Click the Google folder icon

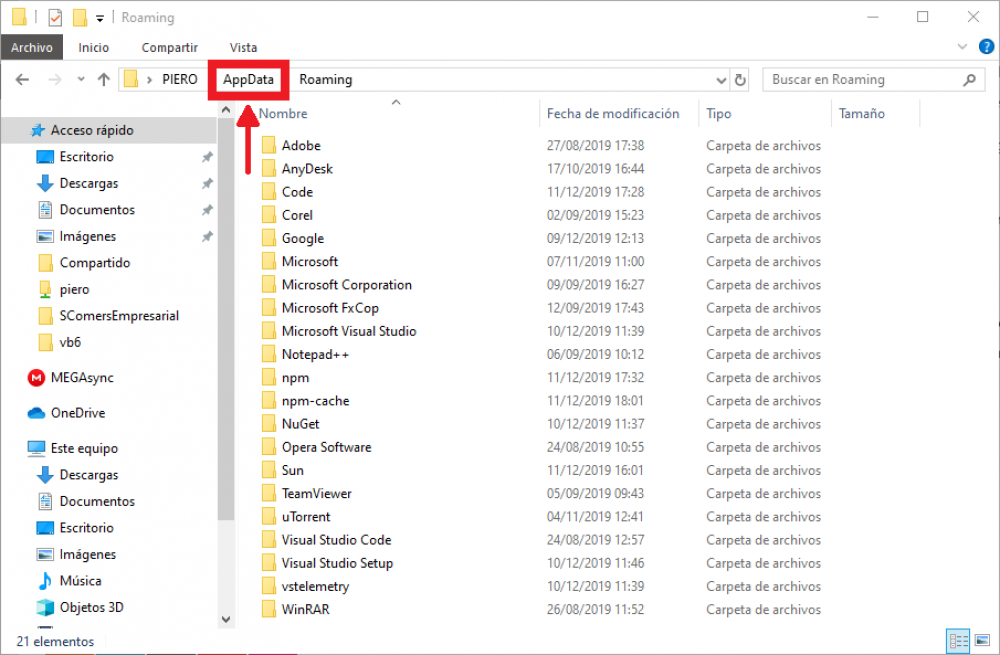(269, 238)
